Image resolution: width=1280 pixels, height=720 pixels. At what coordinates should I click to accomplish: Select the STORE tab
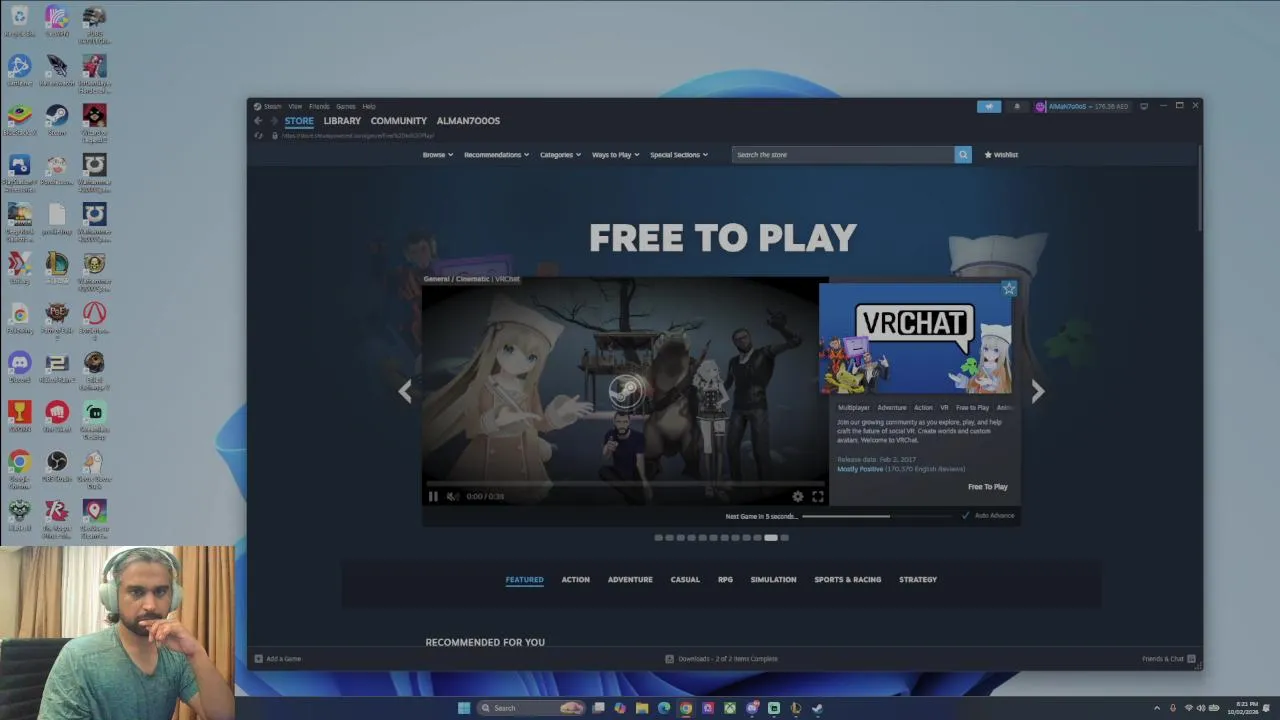click(x=299, y=121)
